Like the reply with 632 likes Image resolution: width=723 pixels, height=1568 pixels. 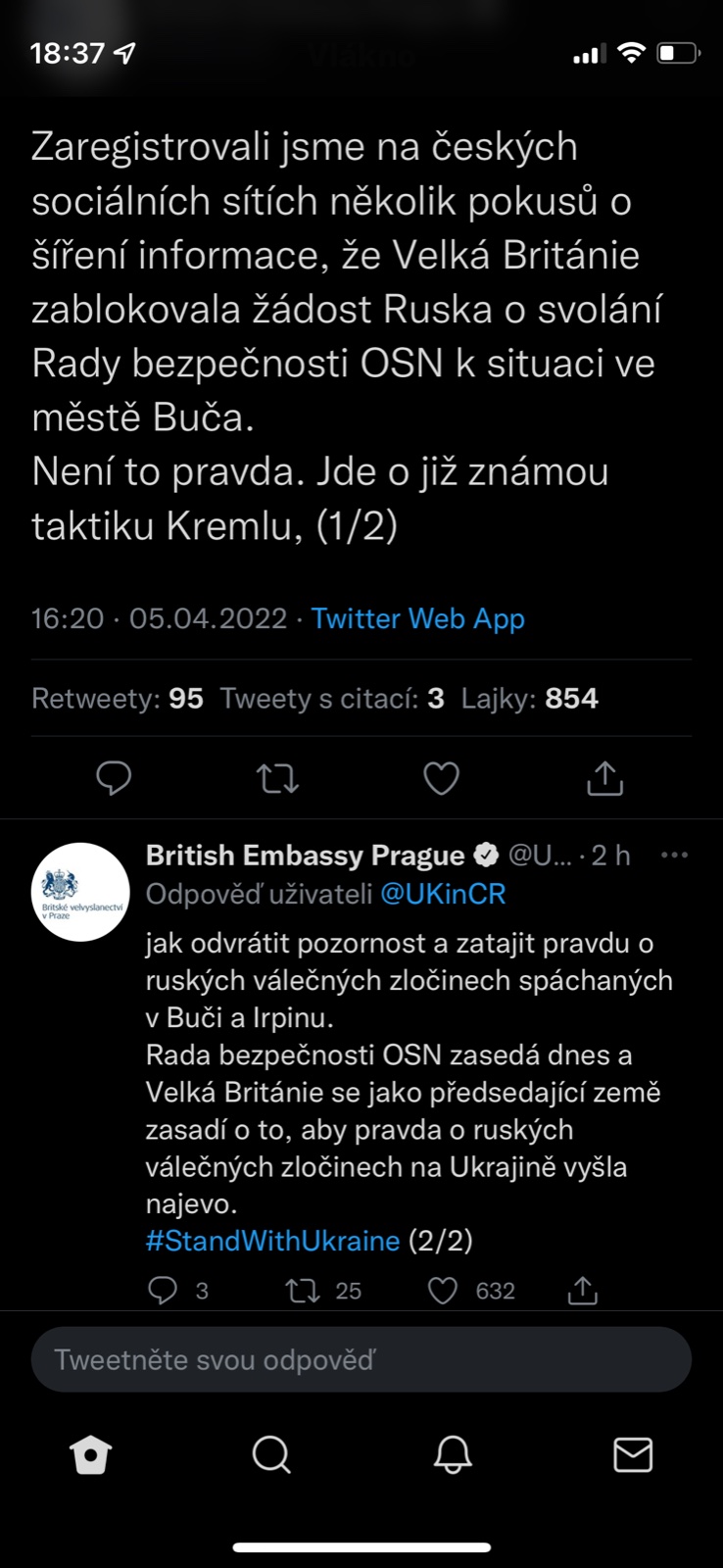(443, 1291)
